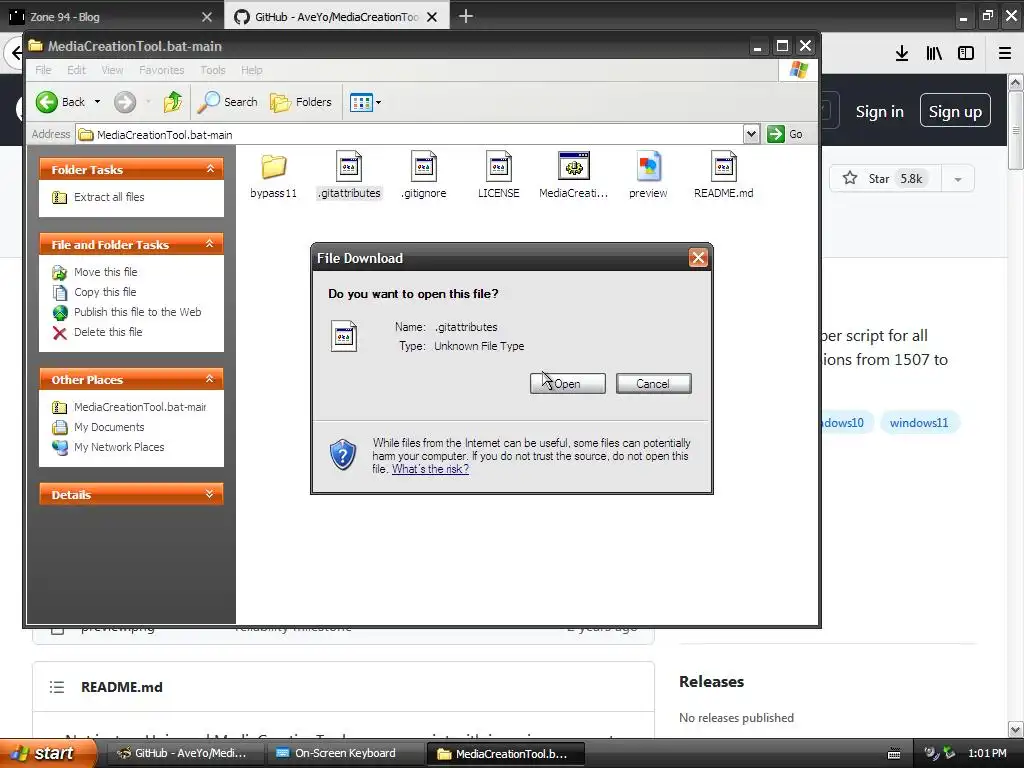Click Sign in on GitHub
1024x768 pixels.
click(880, 112)
